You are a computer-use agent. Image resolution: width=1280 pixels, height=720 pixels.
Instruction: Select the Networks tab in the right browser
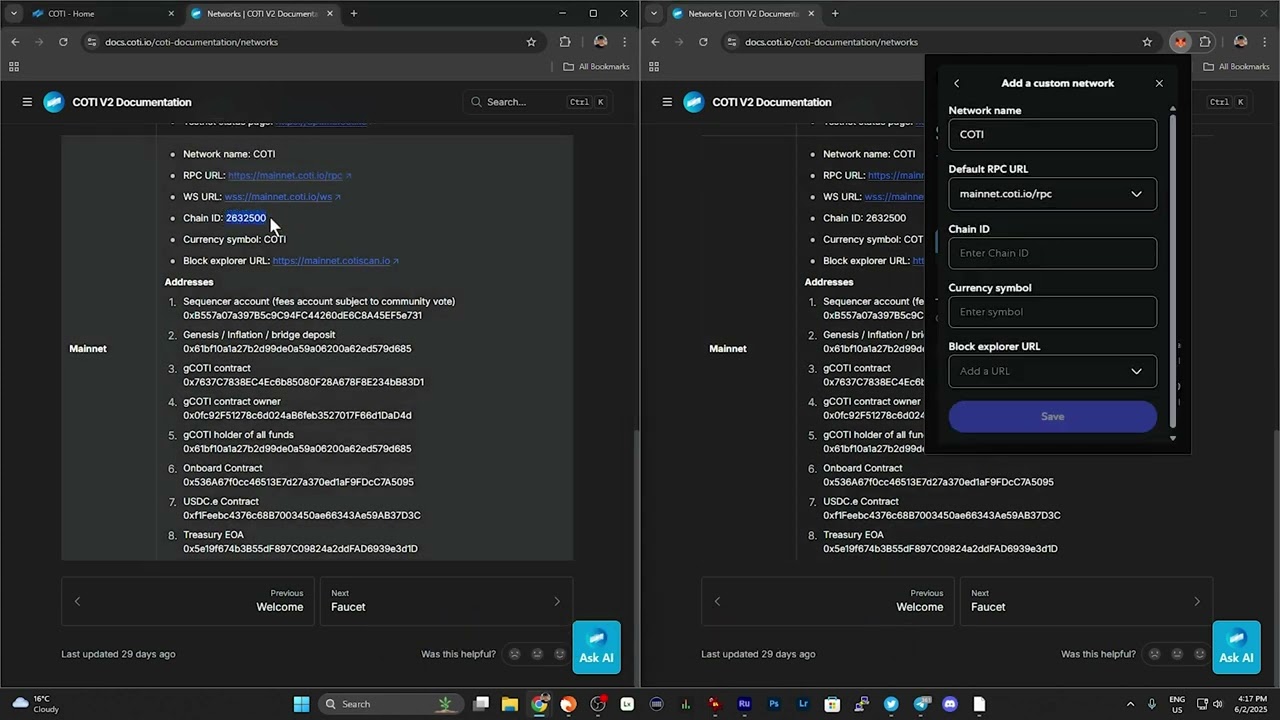(743, 14)
